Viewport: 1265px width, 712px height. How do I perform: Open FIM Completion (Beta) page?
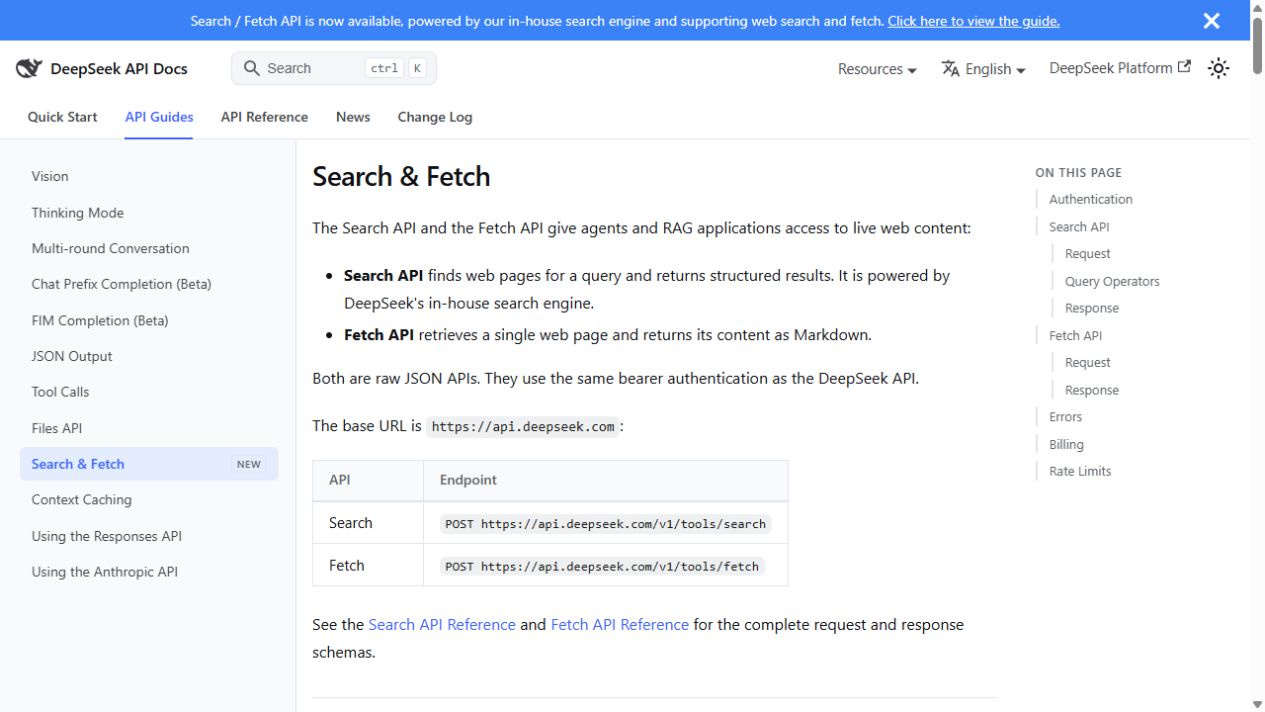pyautogui.click(x=149, y=320)
